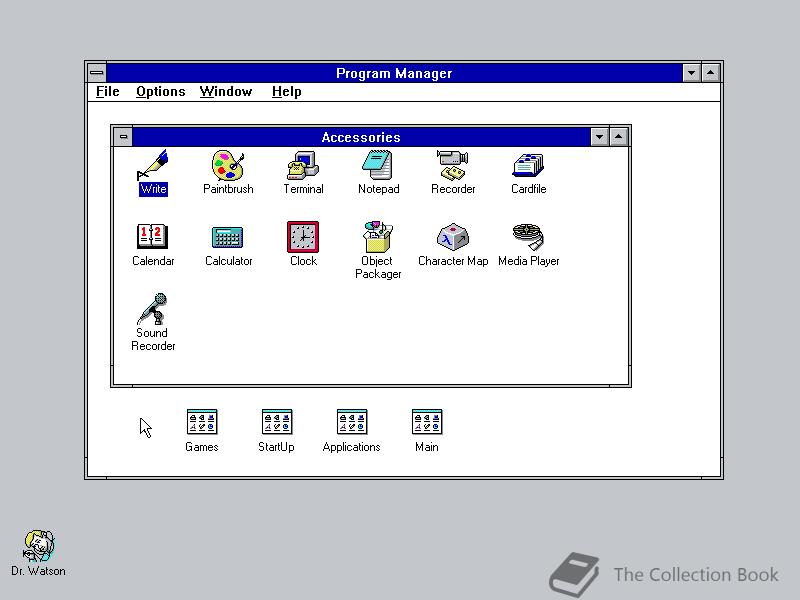Click the Character Map icon

pyautogui.click(x=453, y=237)
